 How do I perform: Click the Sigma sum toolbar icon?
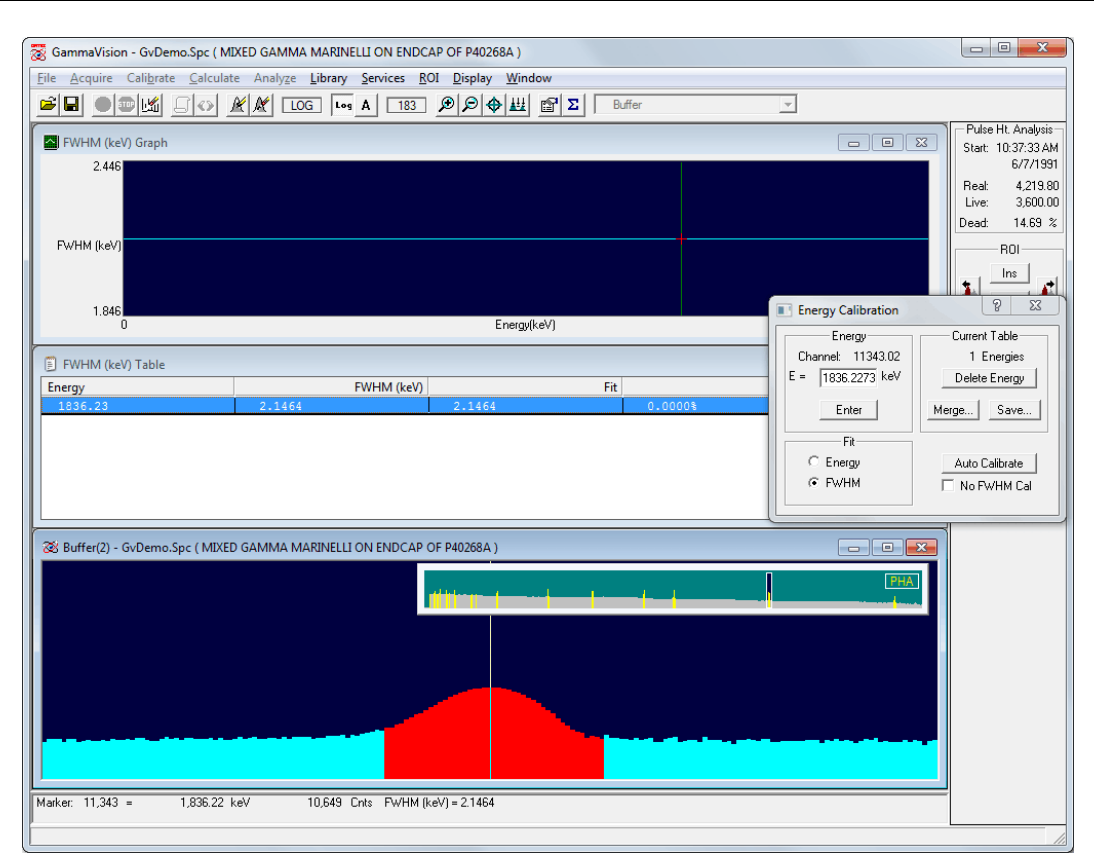(573, 105)
